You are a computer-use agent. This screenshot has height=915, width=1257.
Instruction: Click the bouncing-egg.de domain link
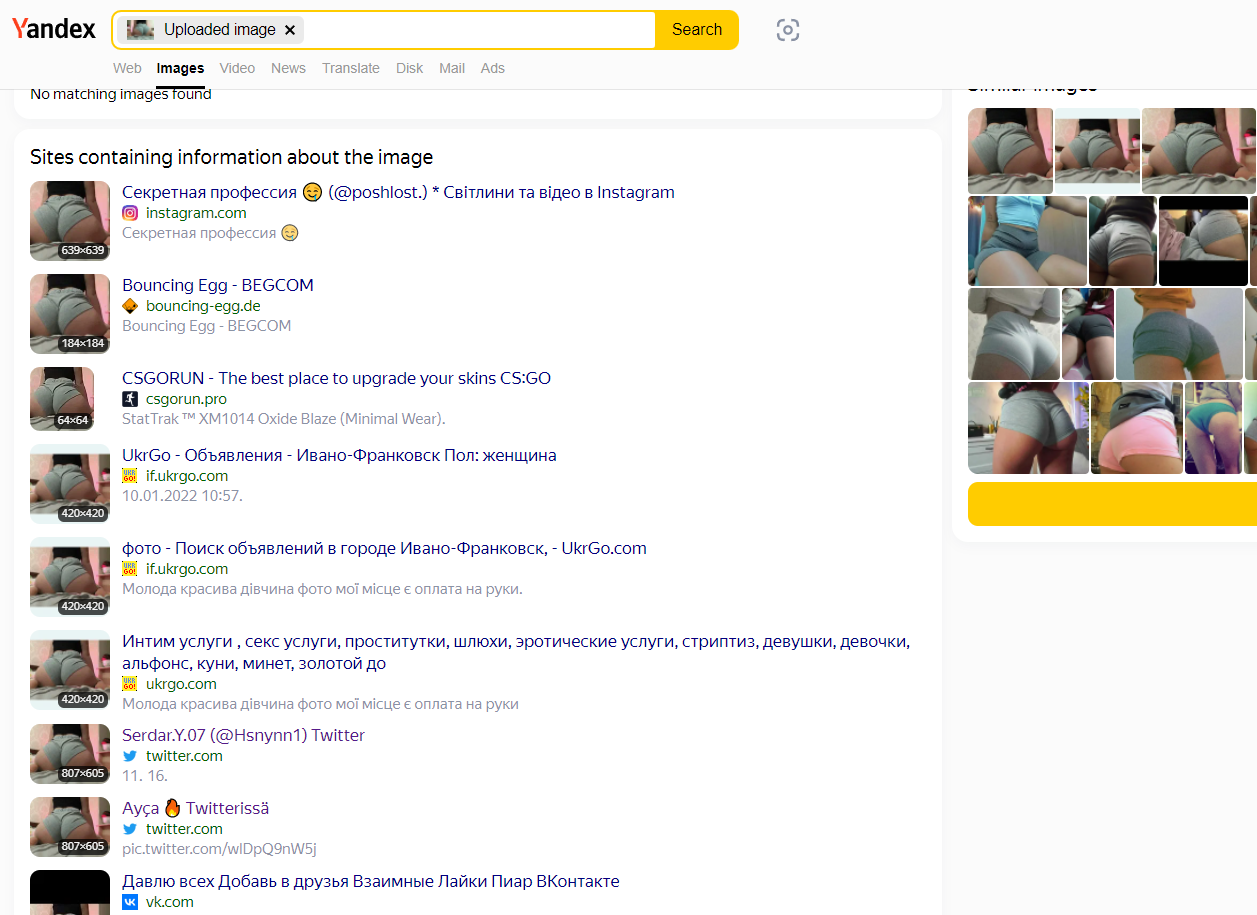(203, 306)
